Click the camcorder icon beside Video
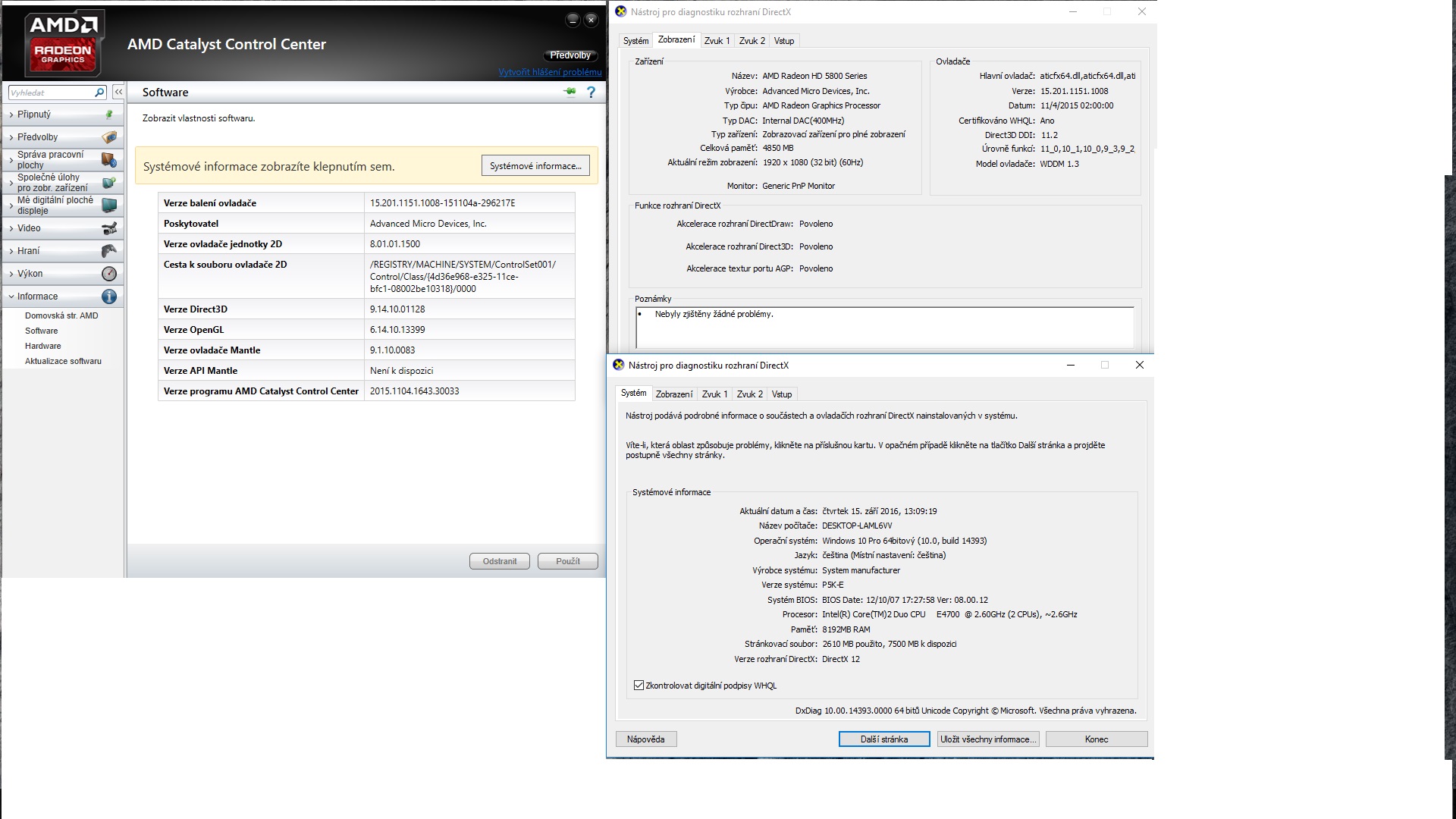The width and height of the screenshot is (1456, 819). (x=109, y=228)
